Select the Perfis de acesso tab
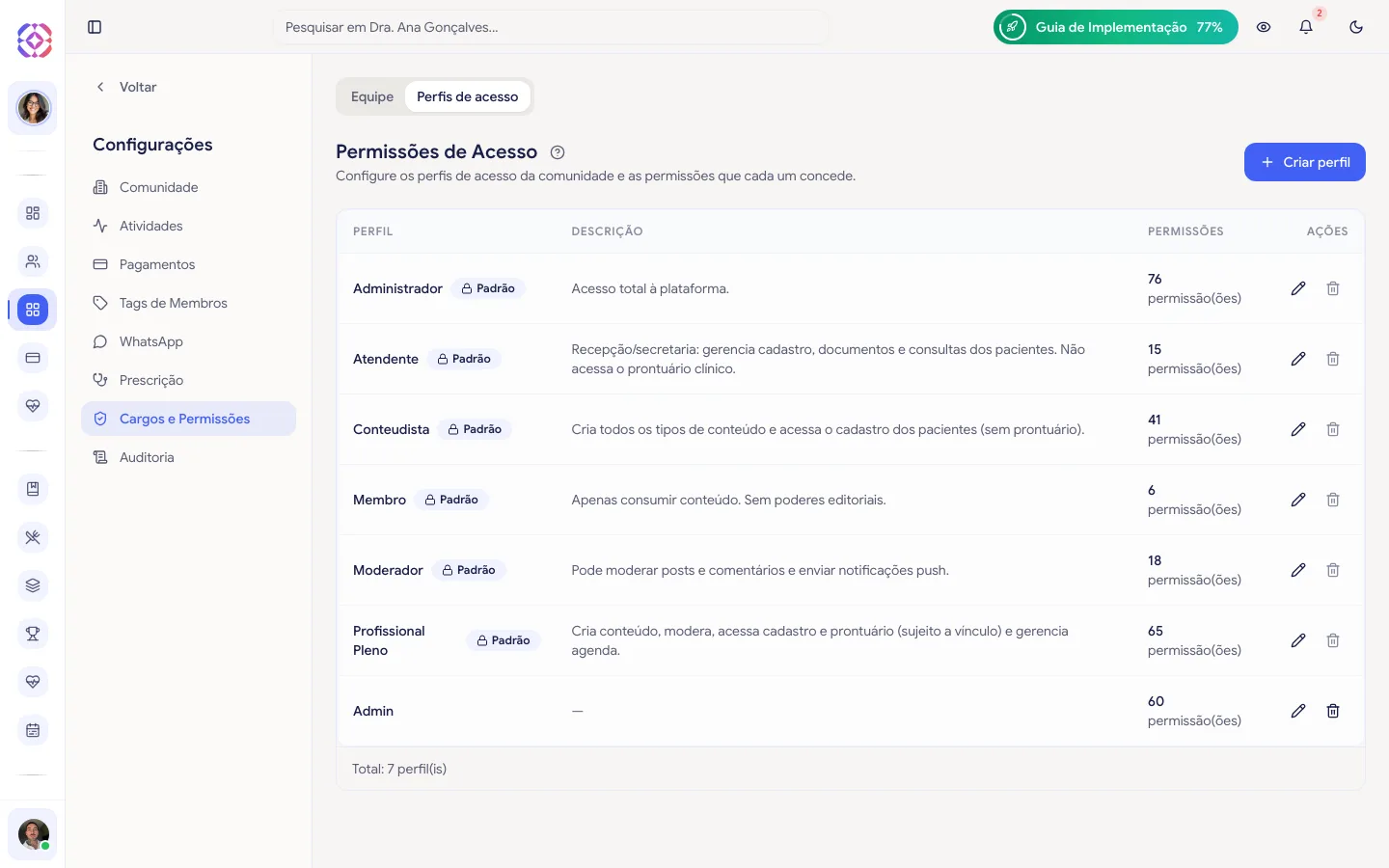1389x868 pixels. [x=468, y=96]
